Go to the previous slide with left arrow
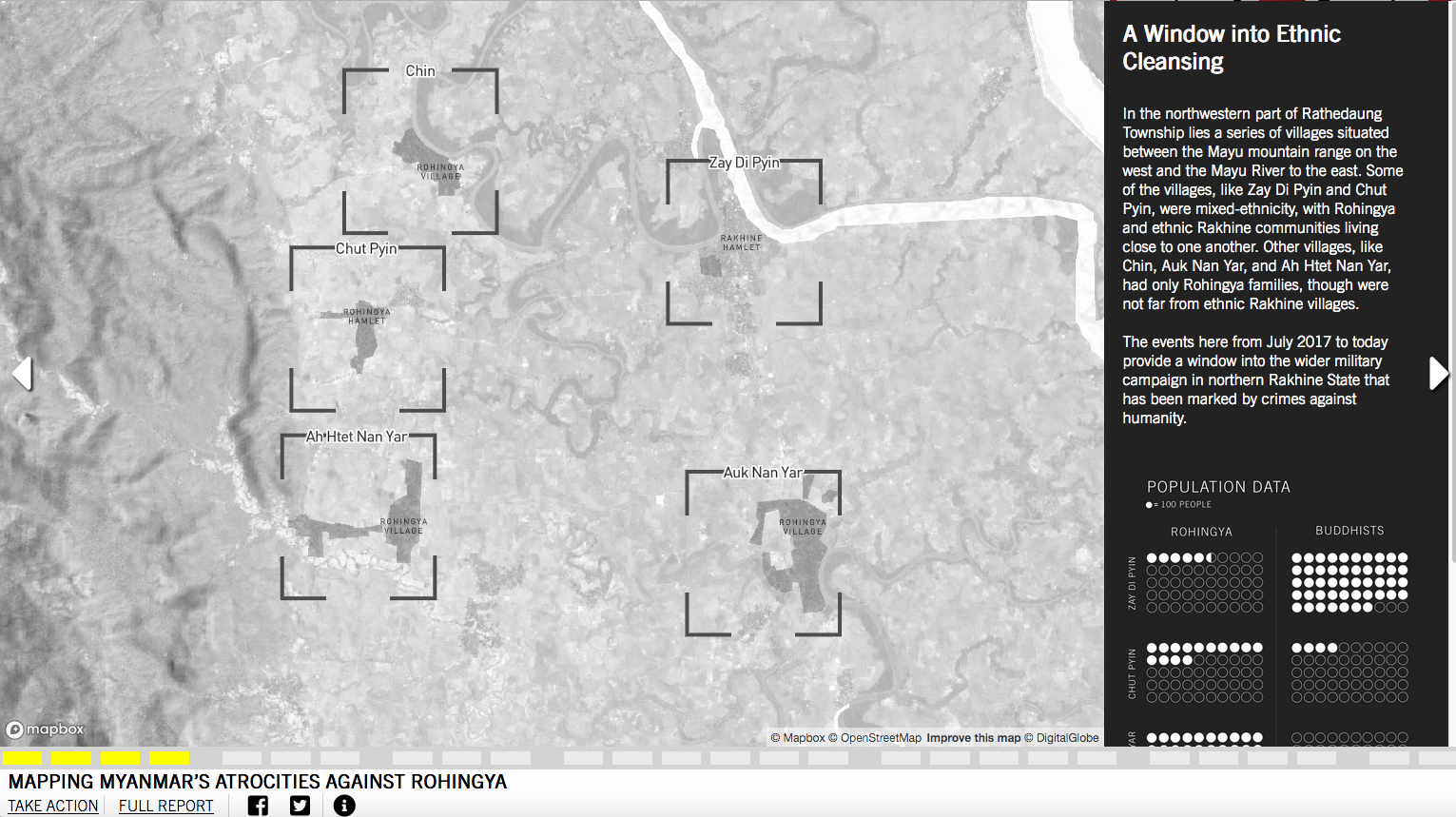1456x817 pixels. [23, 374]
